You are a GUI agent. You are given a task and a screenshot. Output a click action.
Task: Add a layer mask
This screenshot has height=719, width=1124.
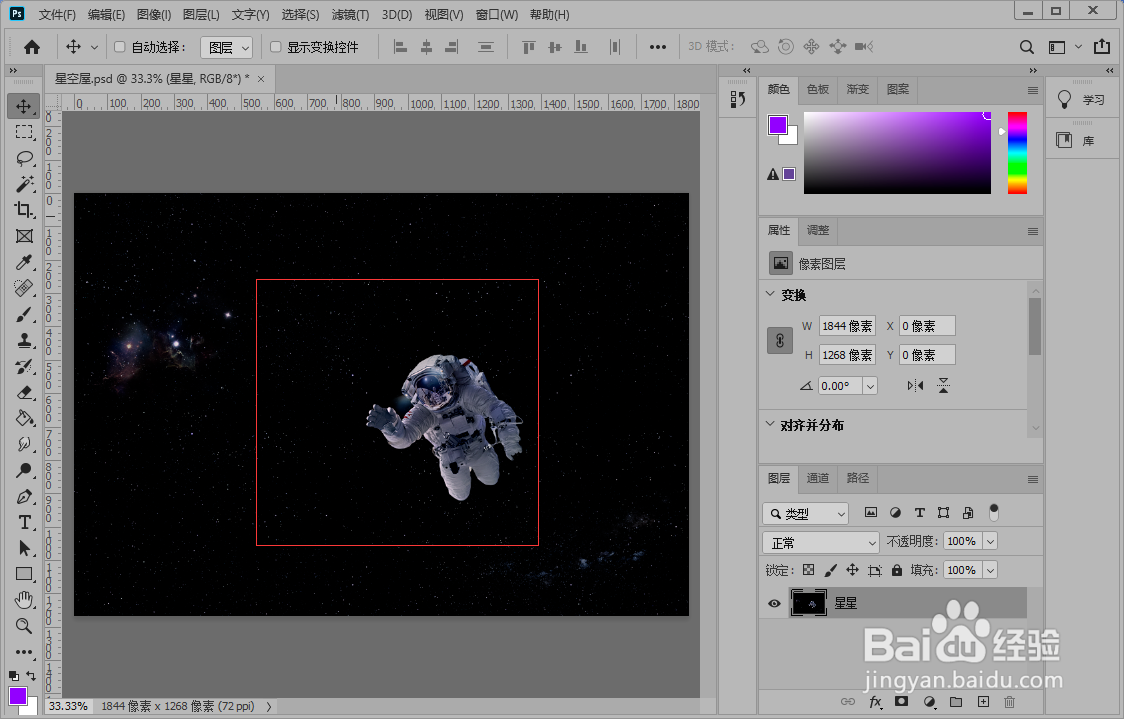point(901,702)
